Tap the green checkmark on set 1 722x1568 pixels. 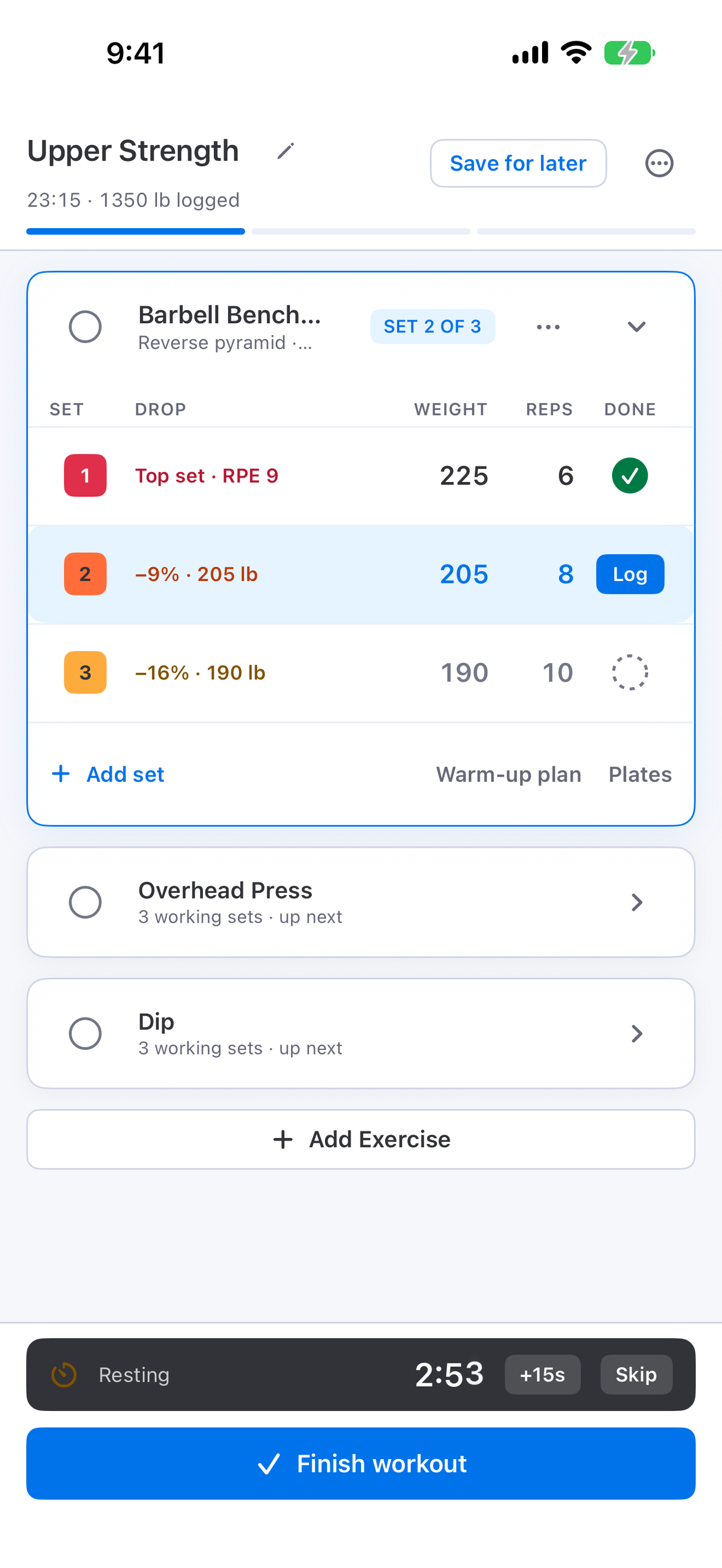[x=630, y=476]
